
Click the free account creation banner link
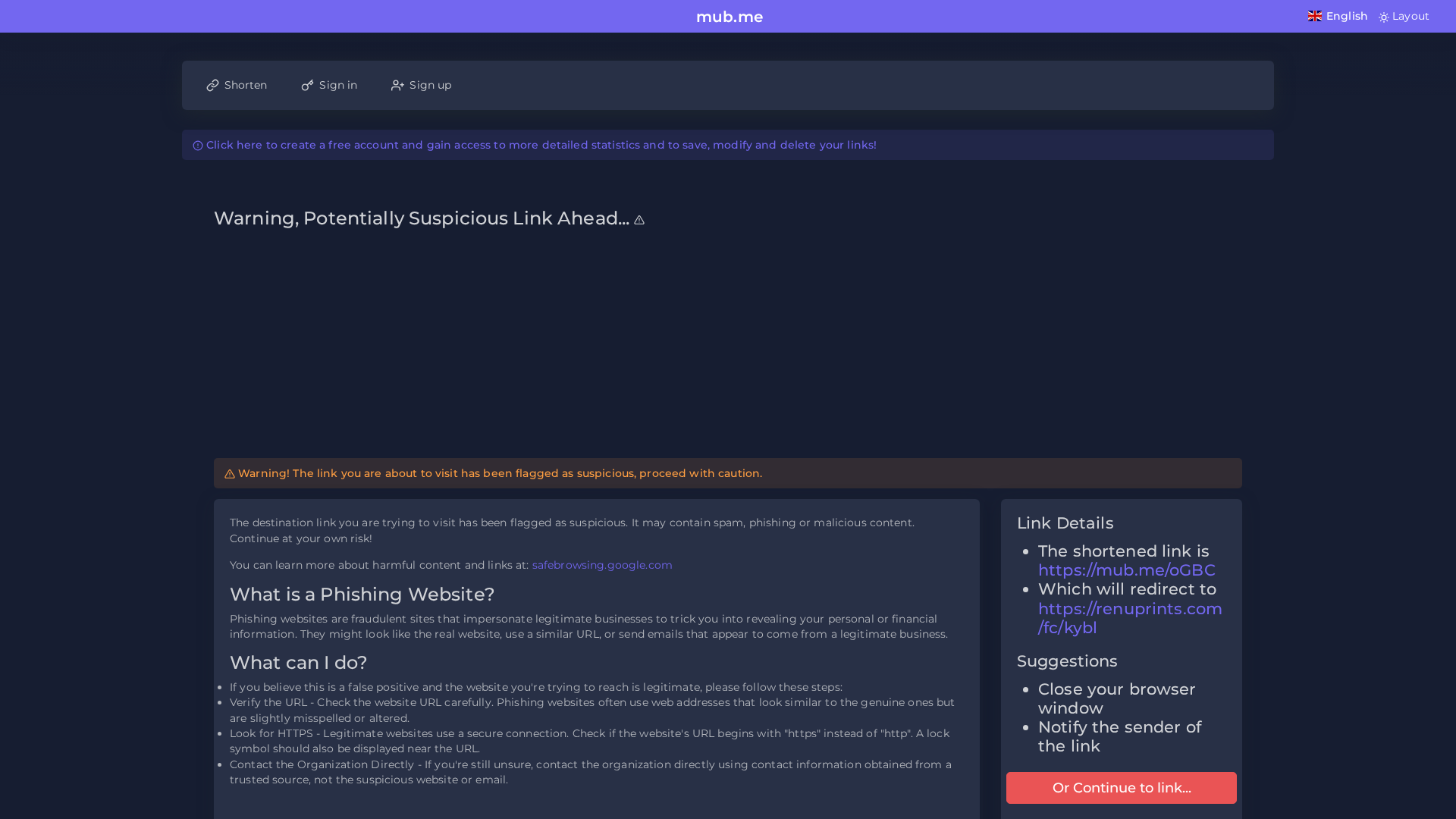click(x=541, y=145)
